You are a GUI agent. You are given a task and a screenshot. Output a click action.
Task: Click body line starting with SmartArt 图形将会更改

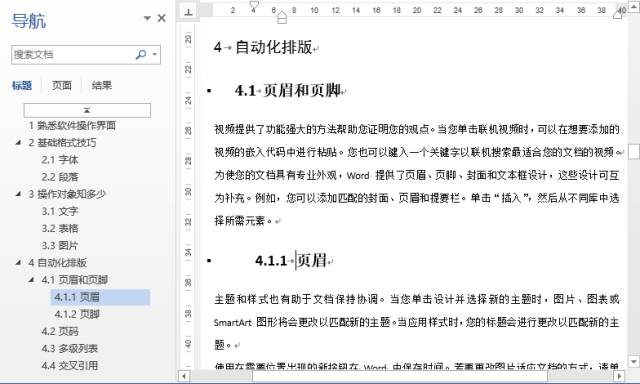pyautogui.click(x=417, y=322)
